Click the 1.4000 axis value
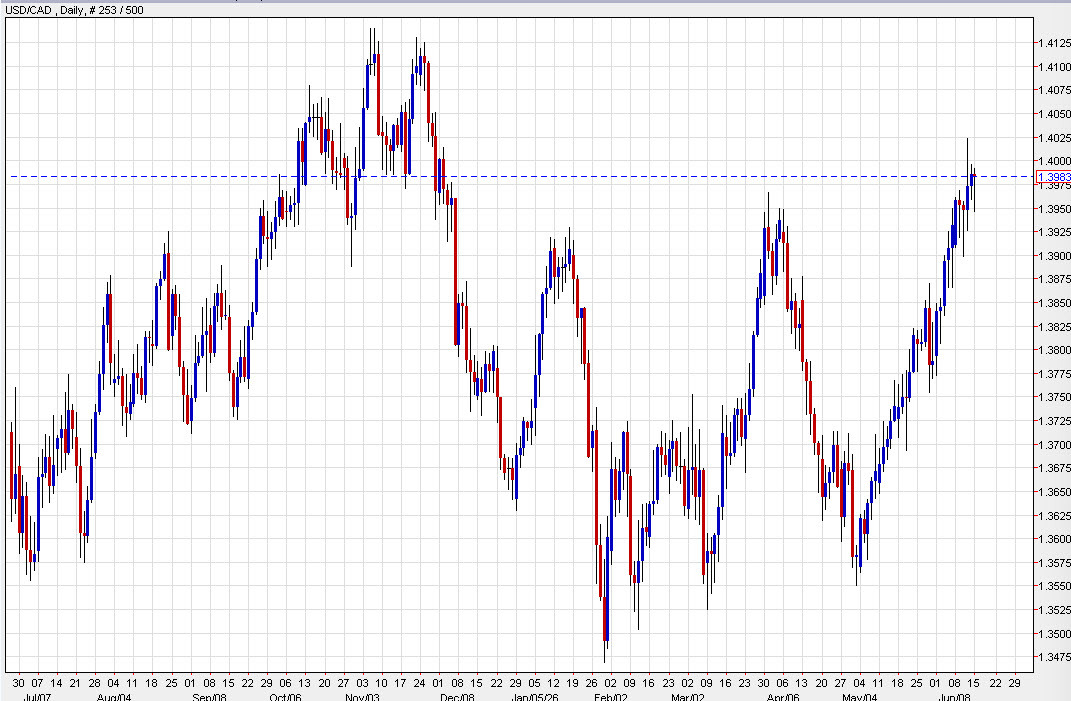The image size is (1071, 701). click(1054, 161)
